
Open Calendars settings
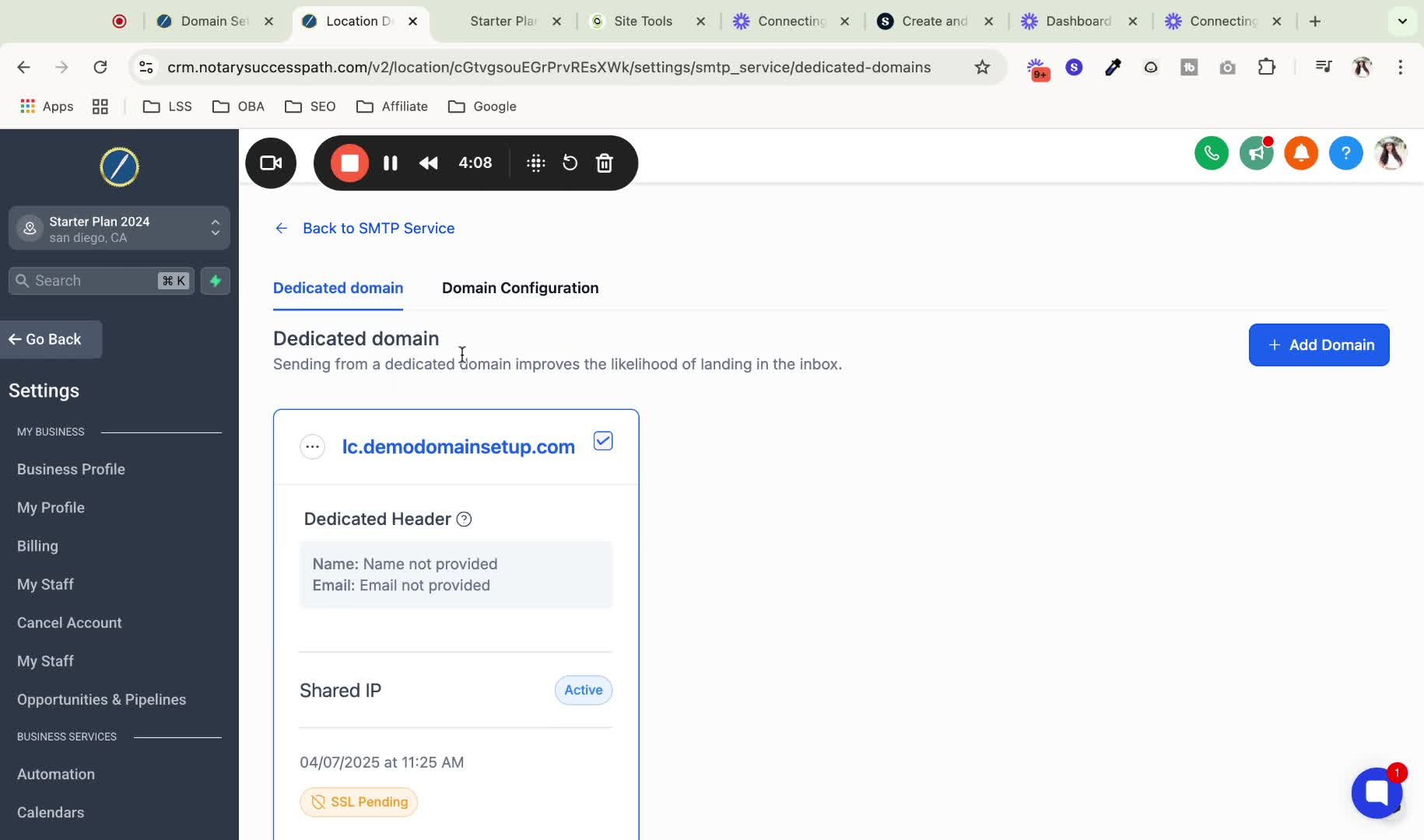(51, 812)
